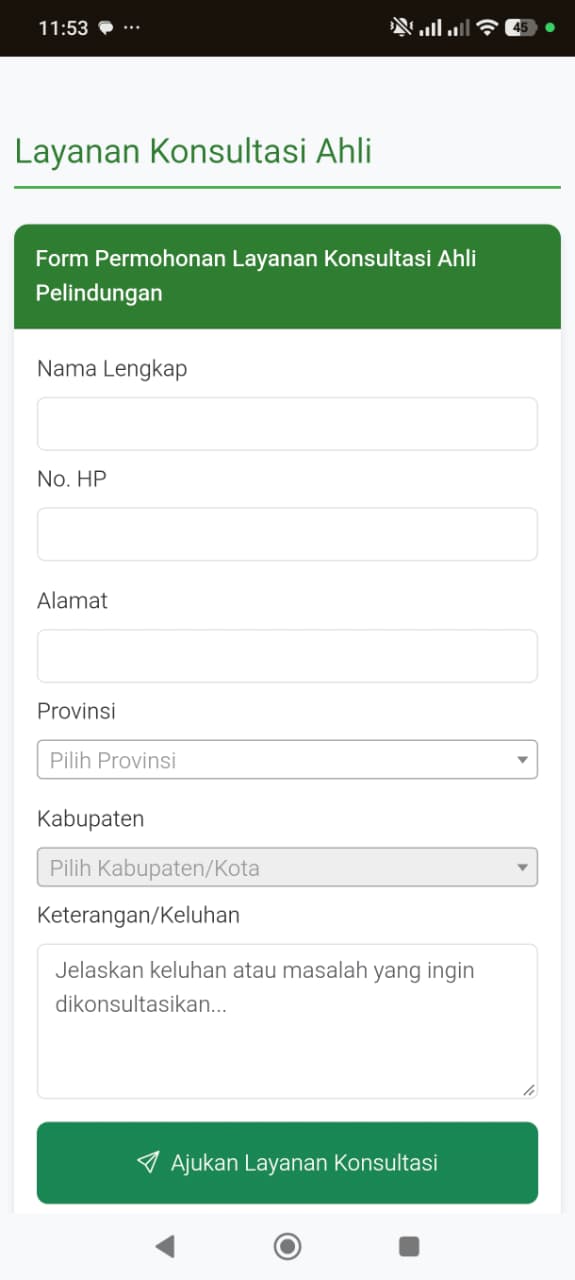The image size is (575, 1280).
Task: Tap the Android back navigation icon
Action: [165, 1245]
